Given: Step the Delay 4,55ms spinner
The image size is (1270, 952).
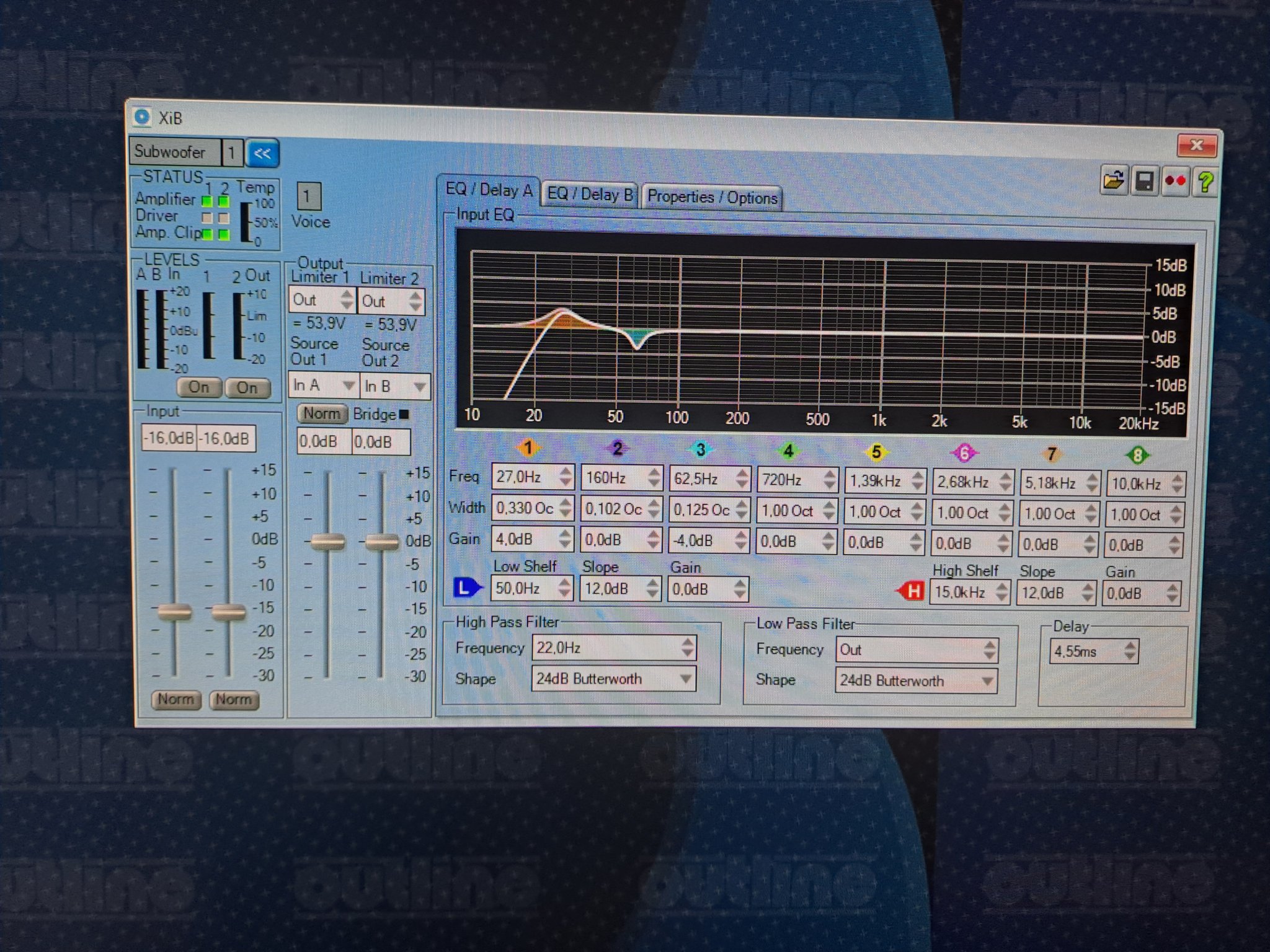Looking at the screenshot, I should 1130,651.
